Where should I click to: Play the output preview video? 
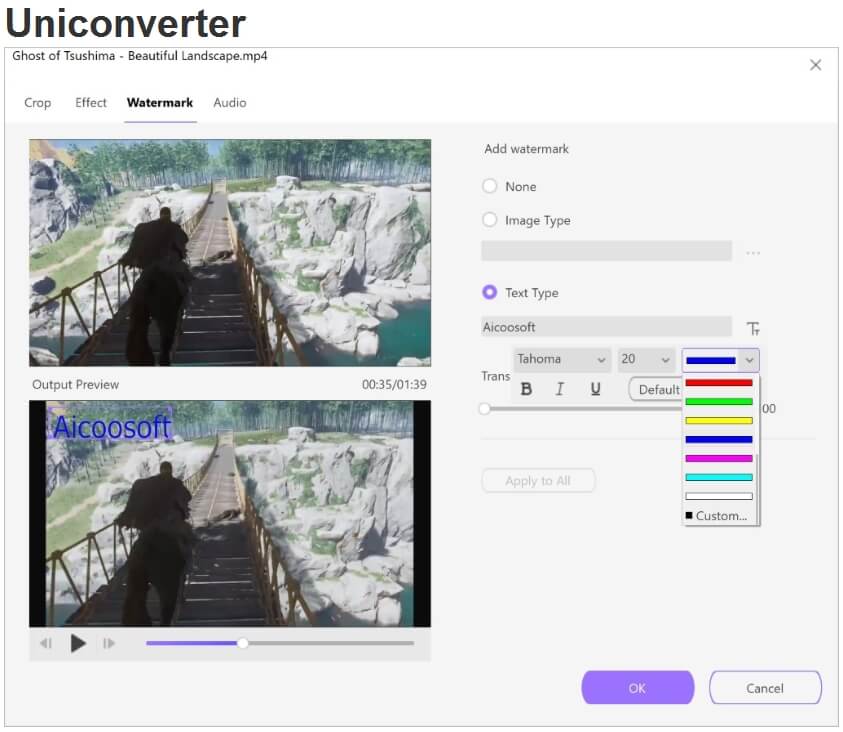point(78,643)
